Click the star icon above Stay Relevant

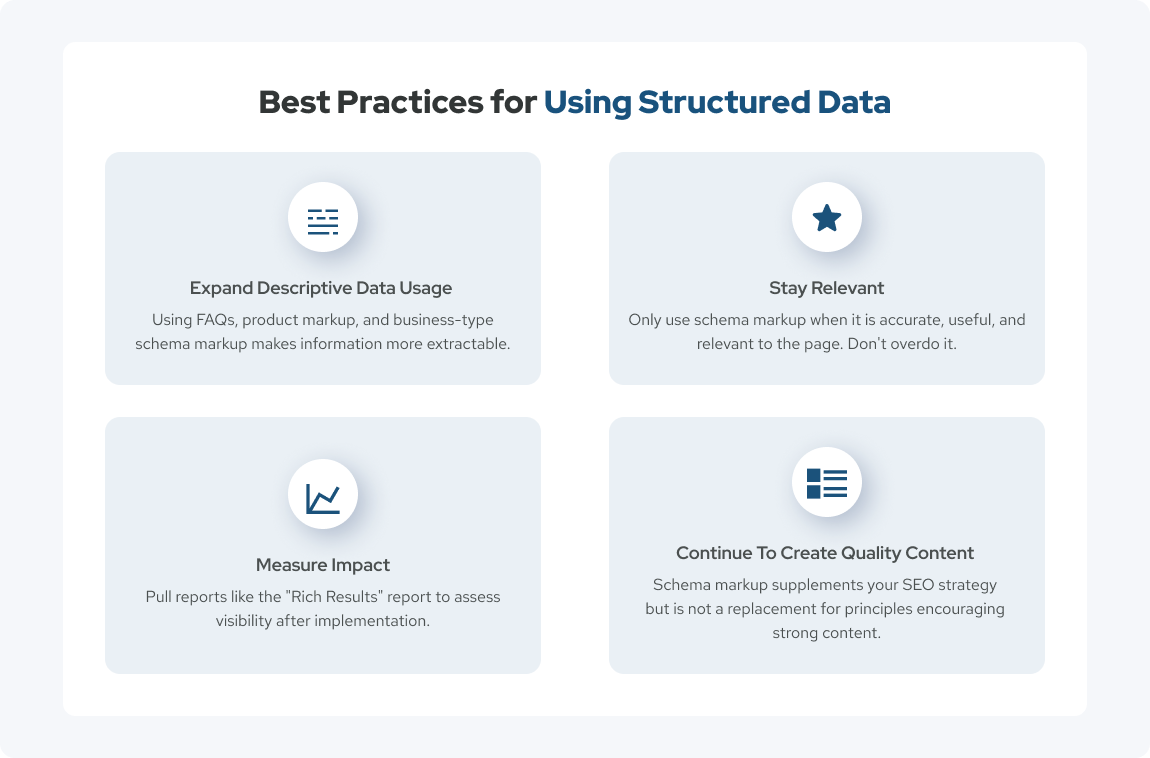pyautogui.click(x=827, y=218)
